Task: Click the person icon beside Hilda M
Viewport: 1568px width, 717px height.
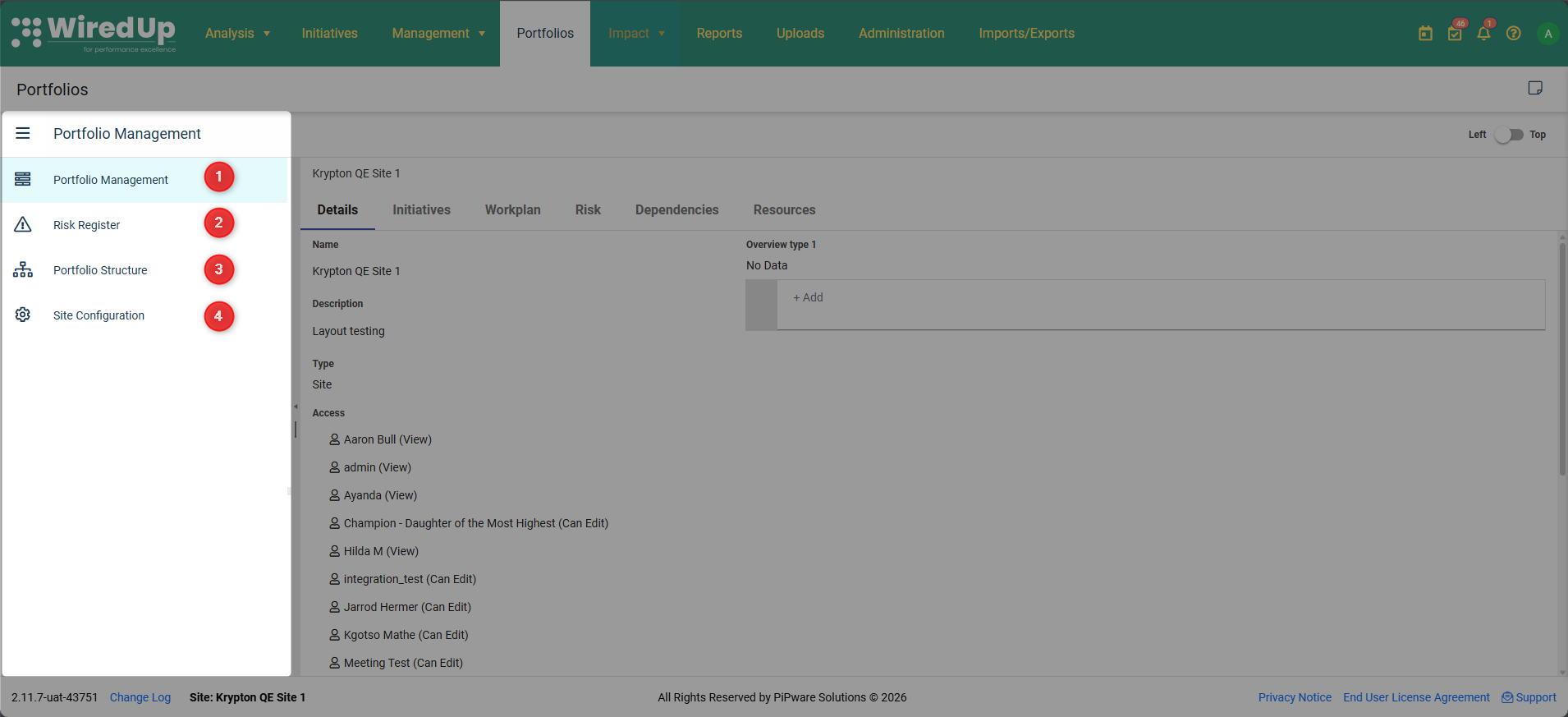Action: [334, 551]
